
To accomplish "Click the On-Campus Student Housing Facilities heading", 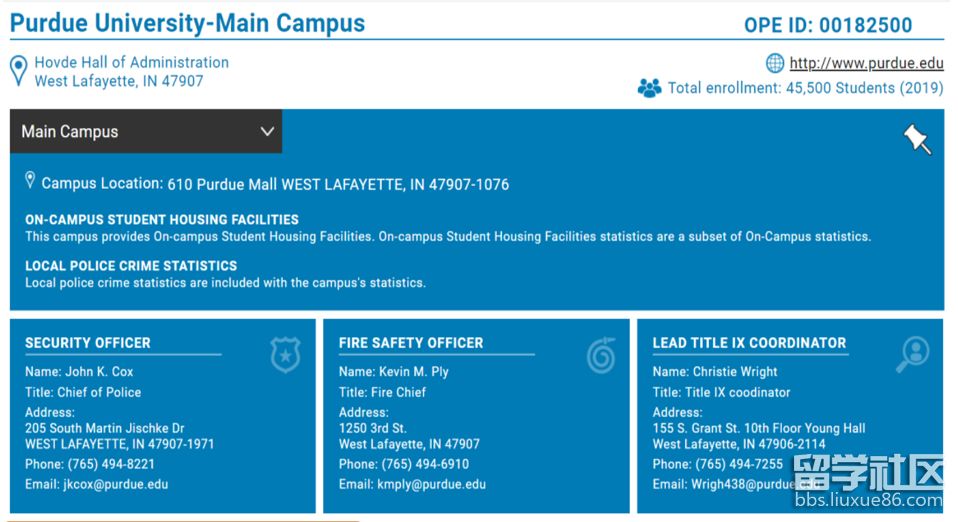I will (x=162, y=219).
